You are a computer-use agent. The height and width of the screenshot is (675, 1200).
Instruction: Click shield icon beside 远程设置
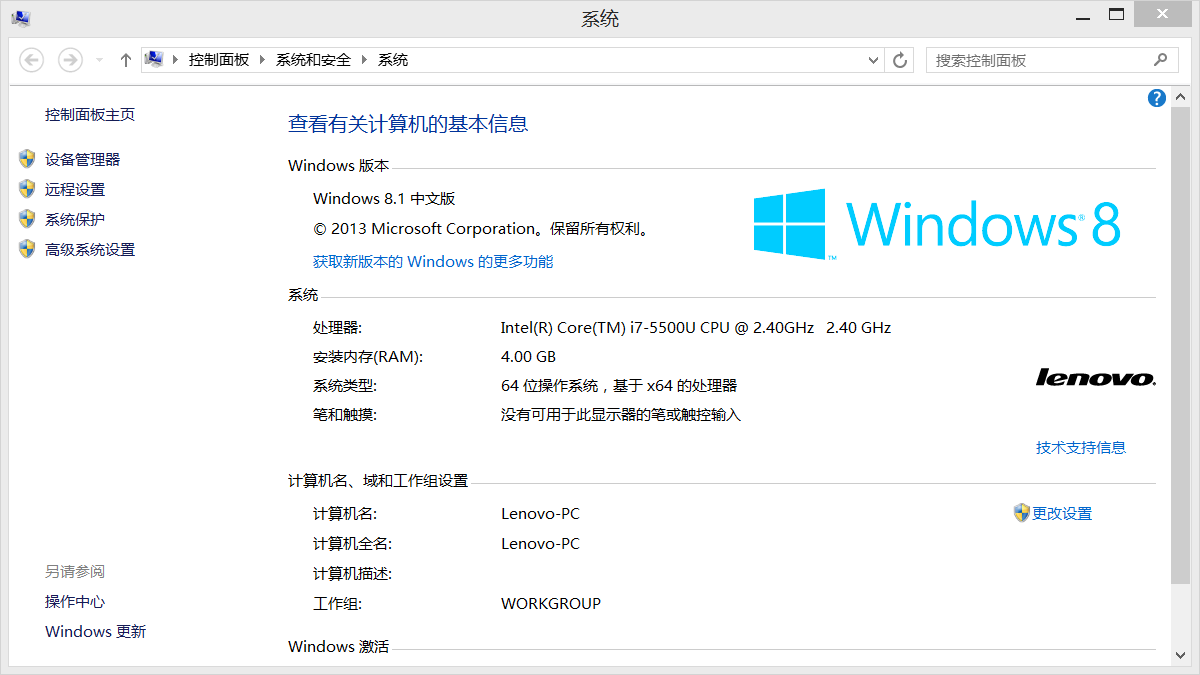click(x=27, y=189)
